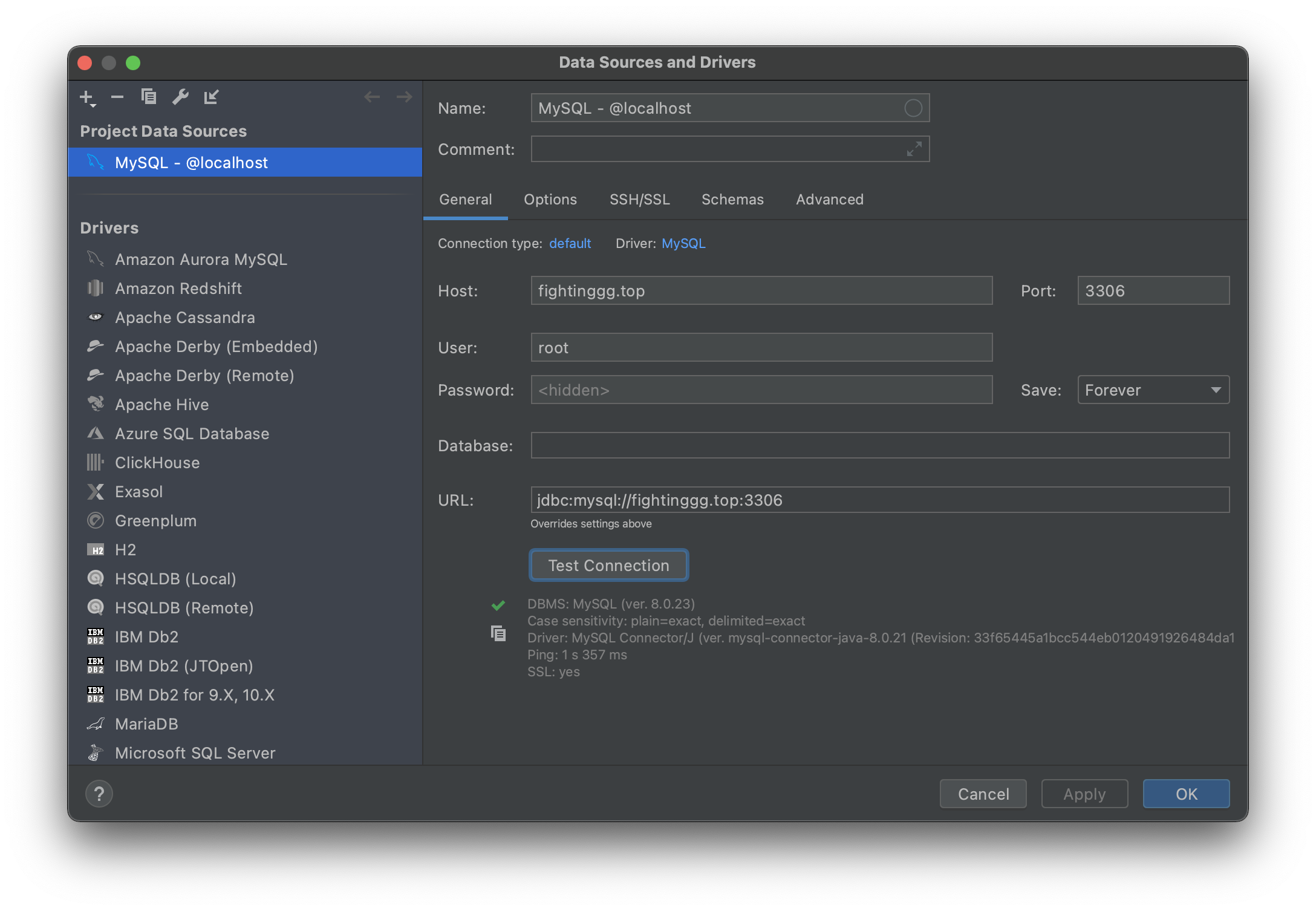Change the Connection type default link
Image resolution: width=1316 pixels, height=911 pixels.
point(570,243)
